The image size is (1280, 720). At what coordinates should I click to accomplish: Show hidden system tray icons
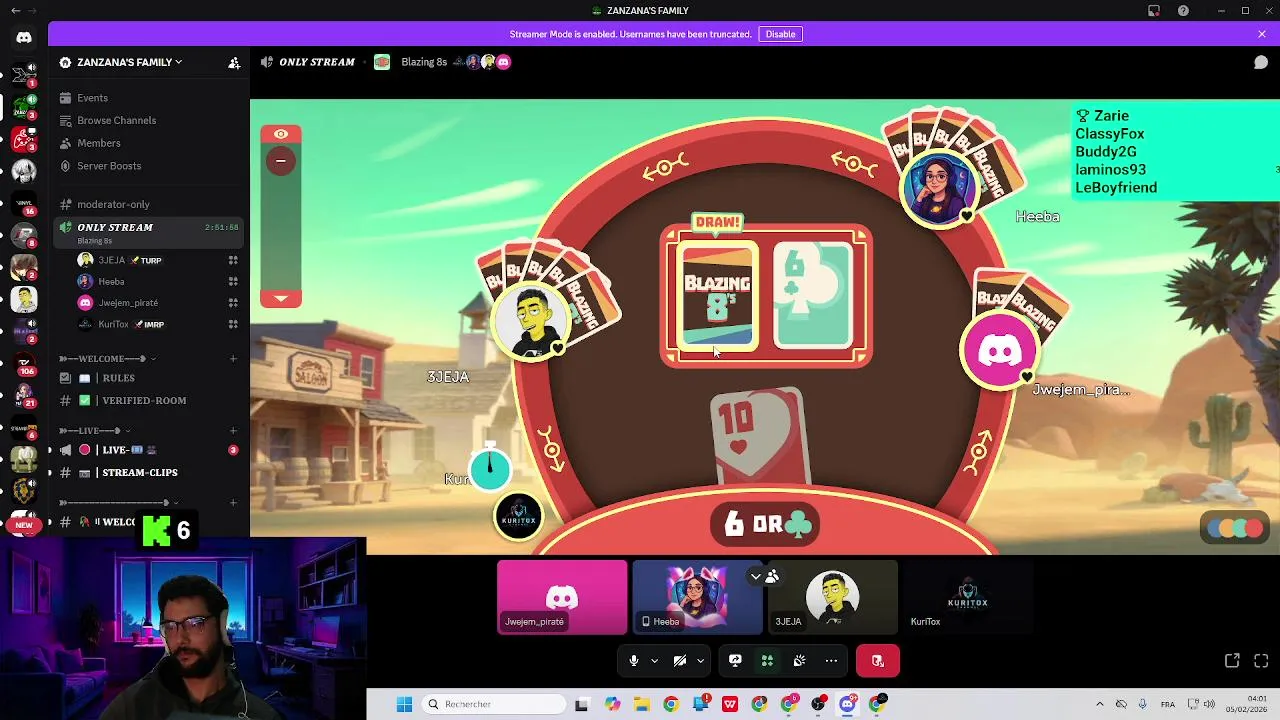(1099, 704)
